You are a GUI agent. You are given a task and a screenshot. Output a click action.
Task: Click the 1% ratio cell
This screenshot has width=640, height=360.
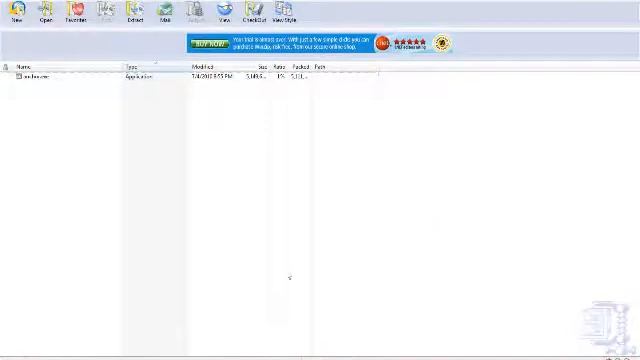pyautogui.click(x=280, y=76)
